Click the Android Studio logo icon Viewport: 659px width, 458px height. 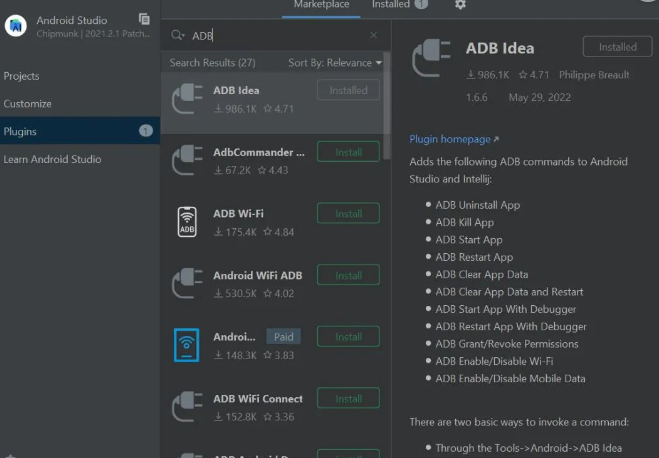tap(16, 26)
